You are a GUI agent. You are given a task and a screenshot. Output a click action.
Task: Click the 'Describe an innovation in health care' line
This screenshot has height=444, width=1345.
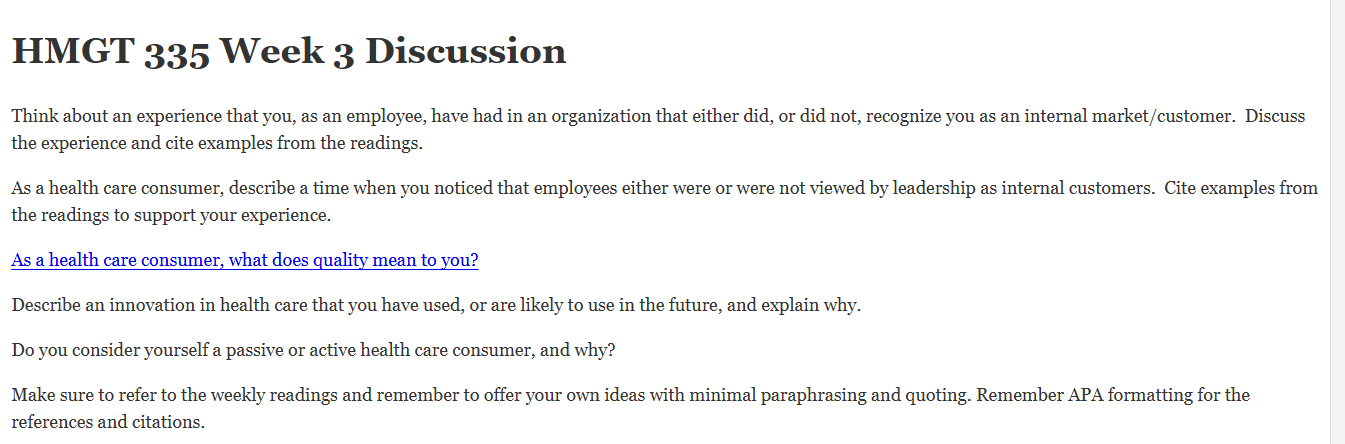pyautogui.click(x=436, y=306)
